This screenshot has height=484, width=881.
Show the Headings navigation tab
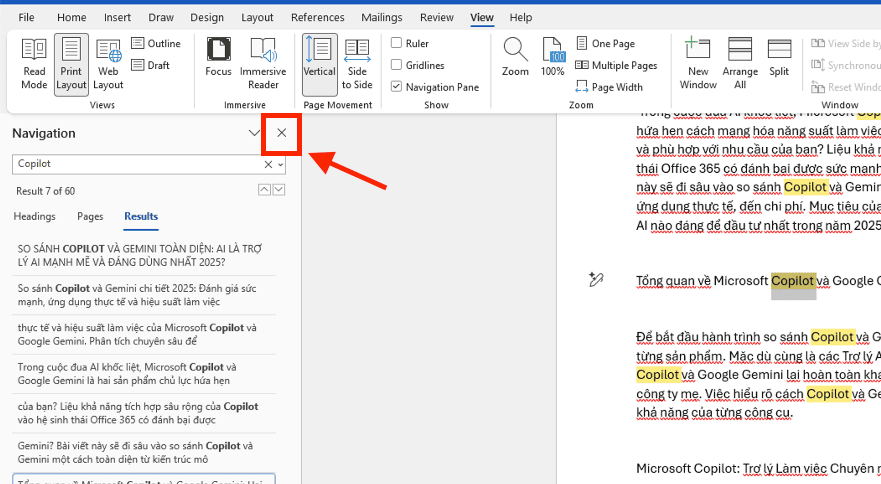(34, 216)
